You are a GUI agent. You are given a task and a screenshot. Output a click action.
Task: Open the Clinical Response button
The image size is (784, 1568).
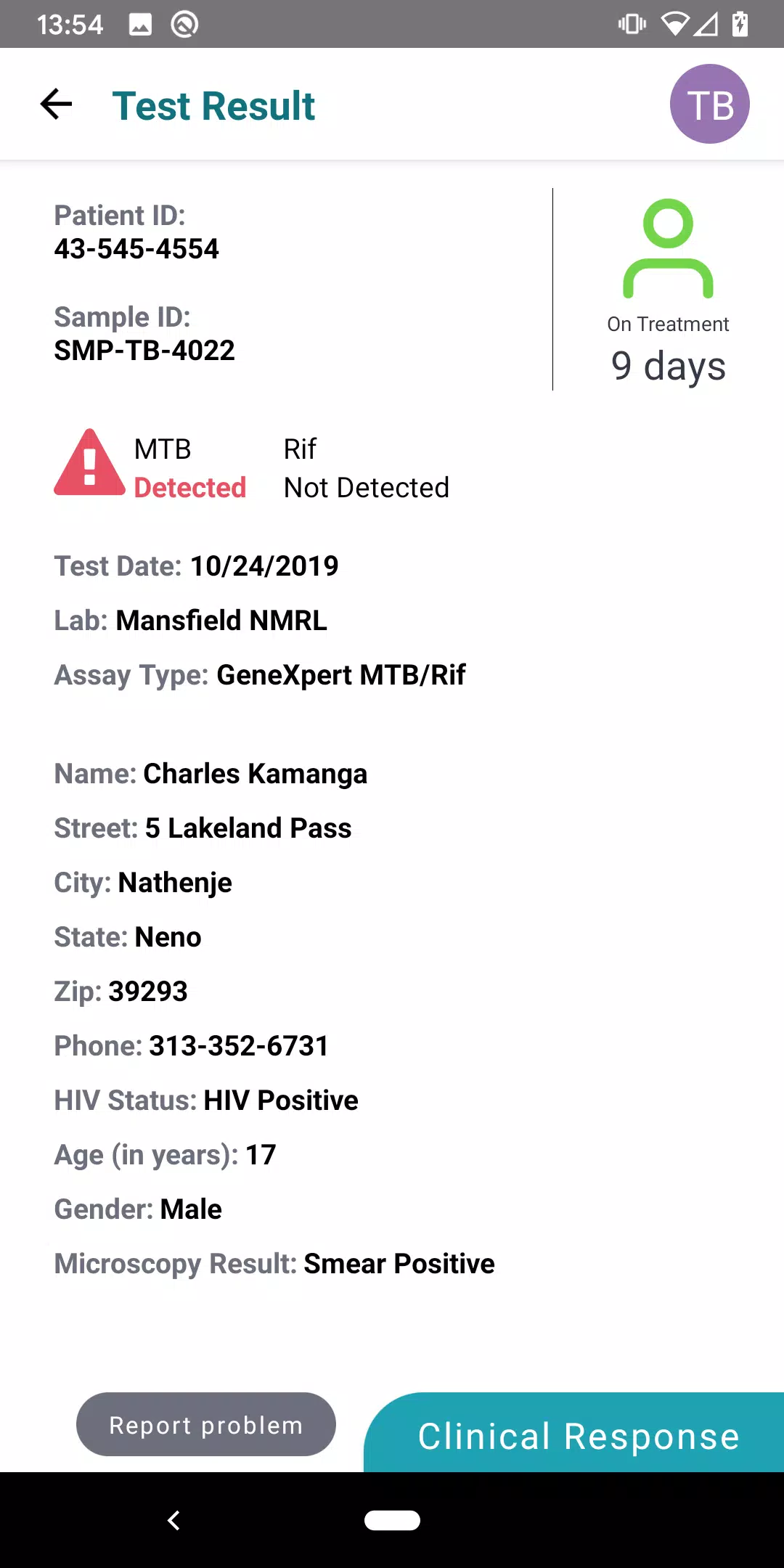pyautogui.click(x=574, y=1432)
